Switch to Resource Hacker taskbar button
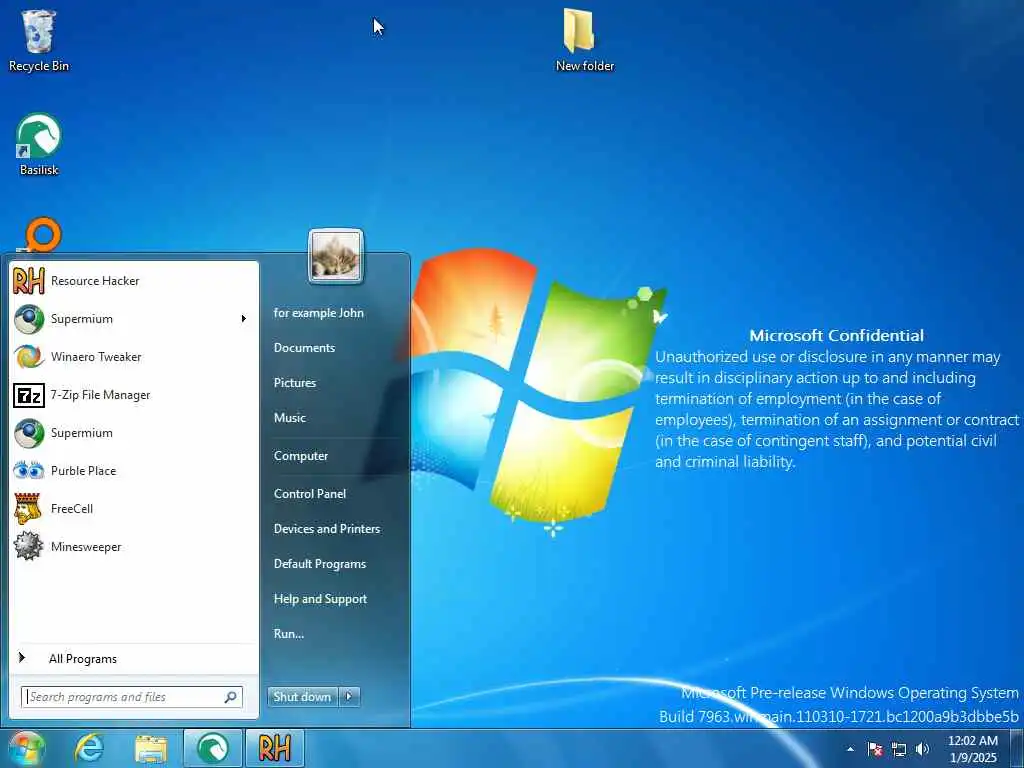This screenshot has height=768, width=1024. [x=275, y=748]
